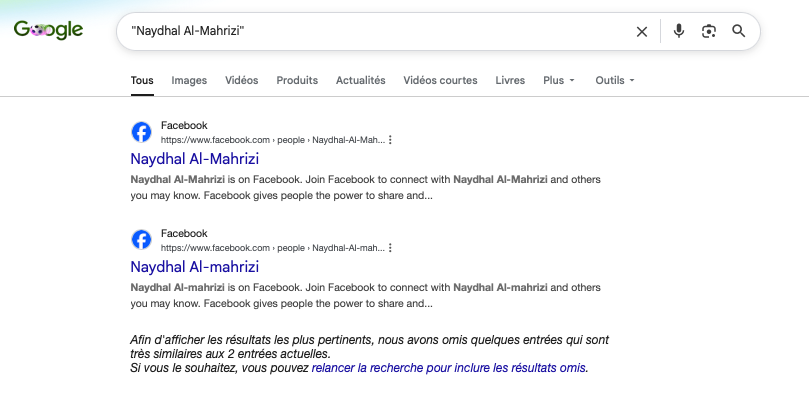Expand the Outils dropdown
This screenshot has width=809, height=406.
pyautogui.click(x=615, y=80)
